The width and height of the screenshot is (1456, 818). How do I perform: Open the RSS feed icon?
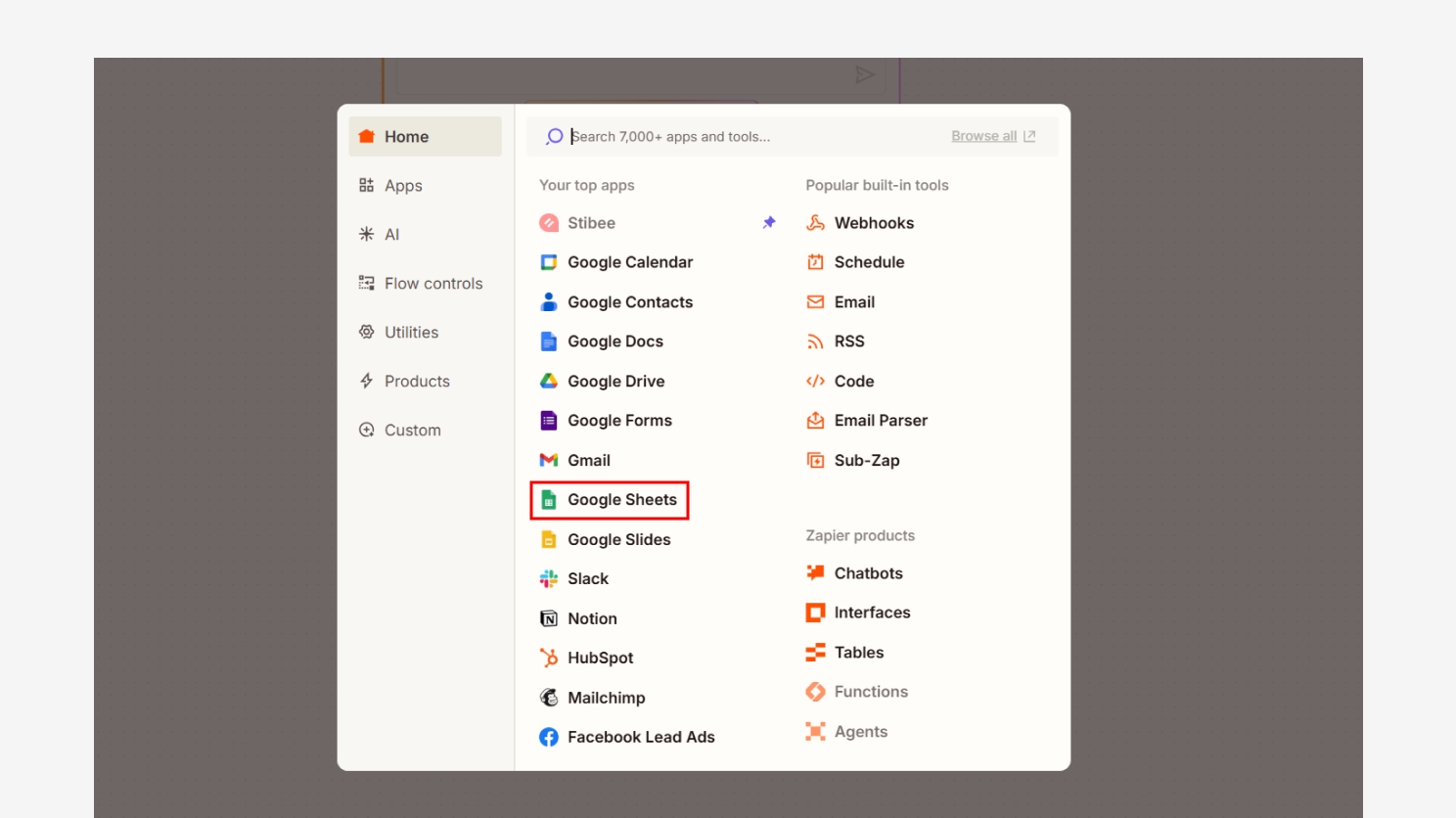815,341
